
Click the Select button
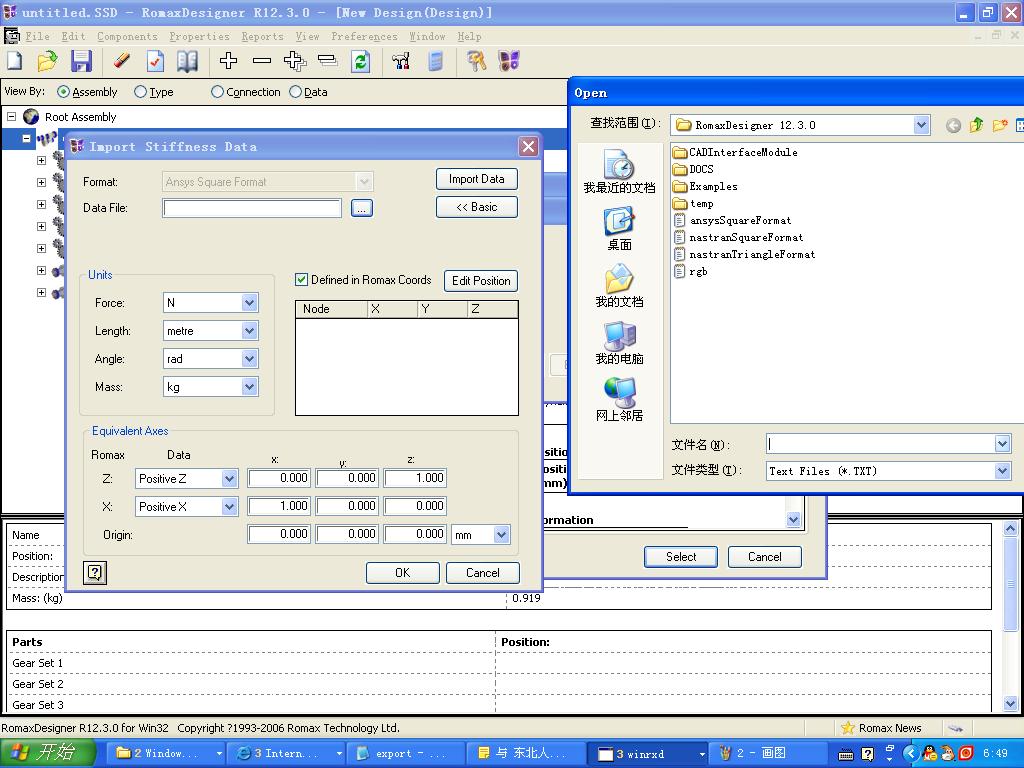680,557
